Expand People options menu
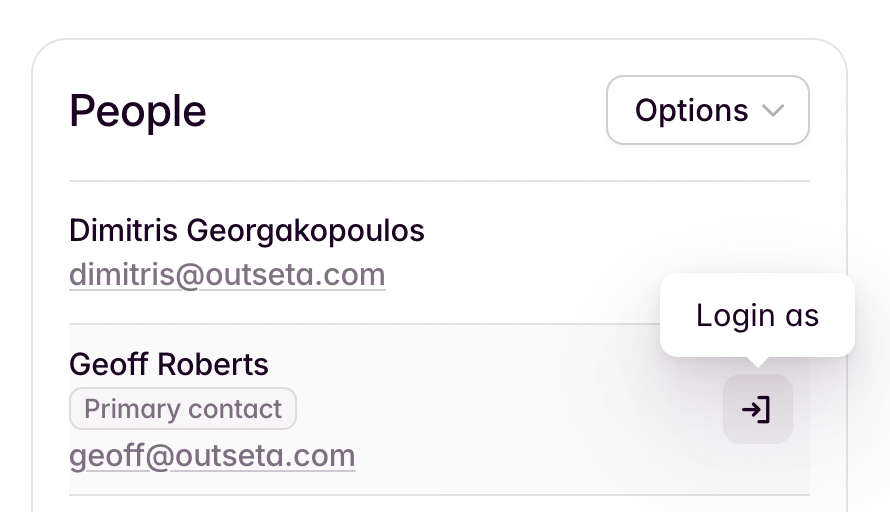Screen dimensions: 890x512 pos(708,110)
